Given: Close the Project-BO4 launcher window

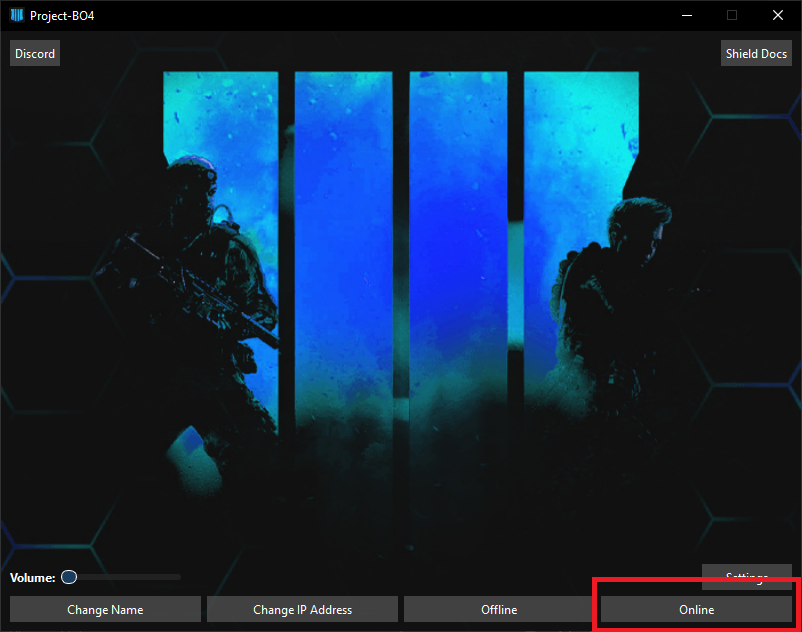Looking at the screenshot, I should point(778,15).
